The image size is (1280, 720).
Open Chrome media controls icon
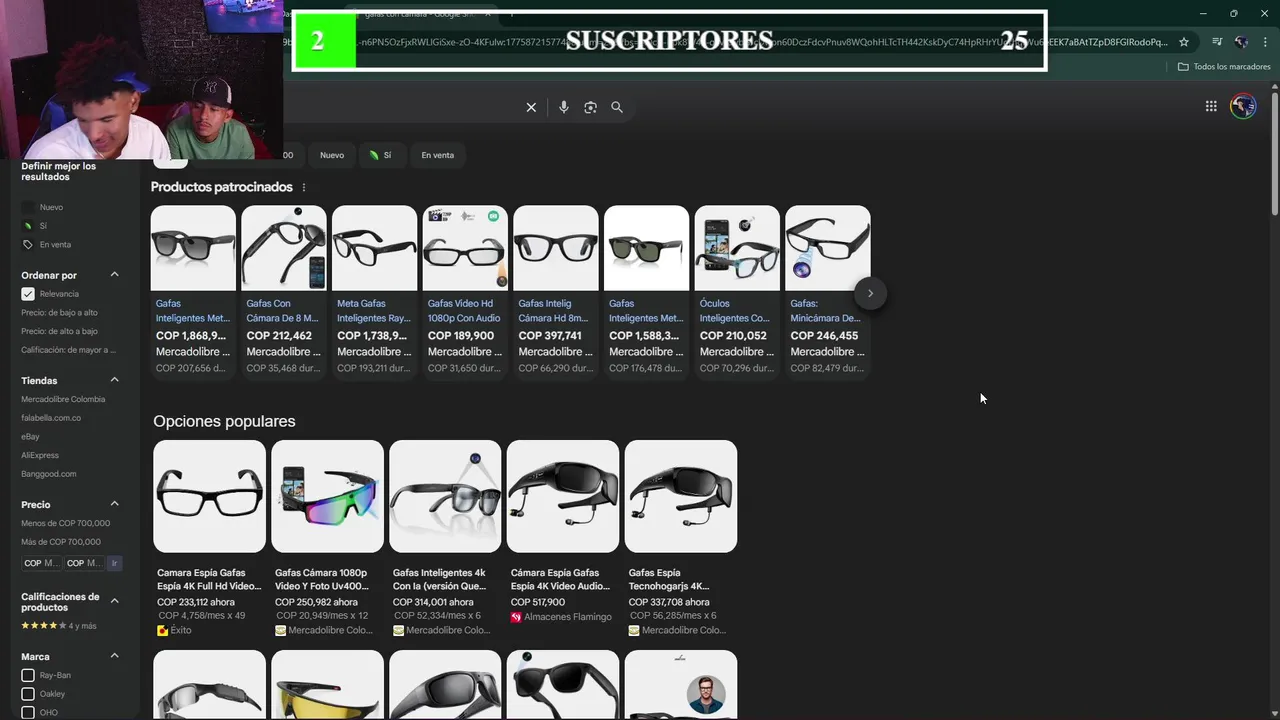(1217, 42)
